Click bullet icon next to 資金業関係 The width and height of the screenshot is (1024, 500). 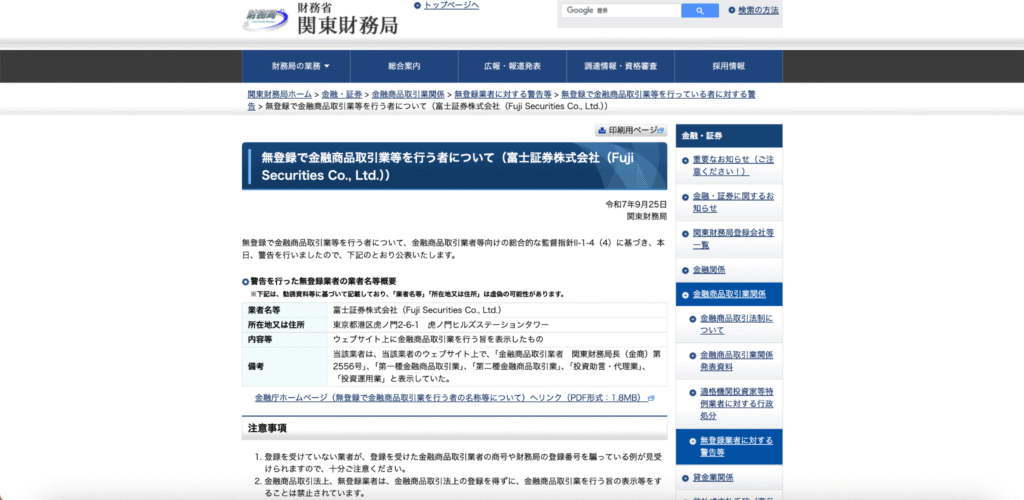(x=685, y=477)
